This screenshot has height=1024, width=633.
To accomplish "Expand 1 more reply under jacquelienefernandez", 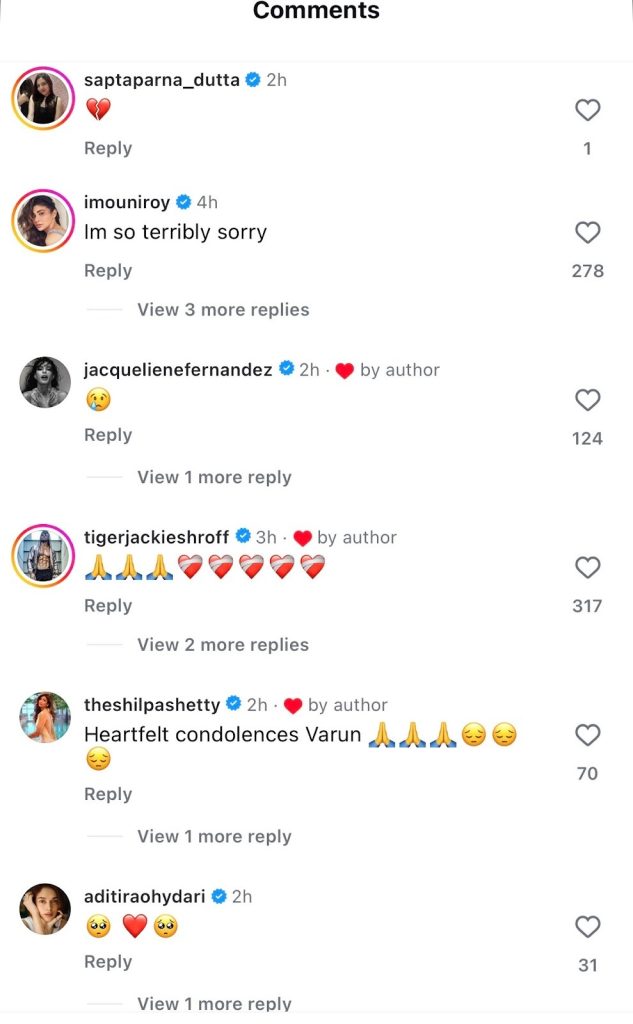I will [x=214, y=478].
